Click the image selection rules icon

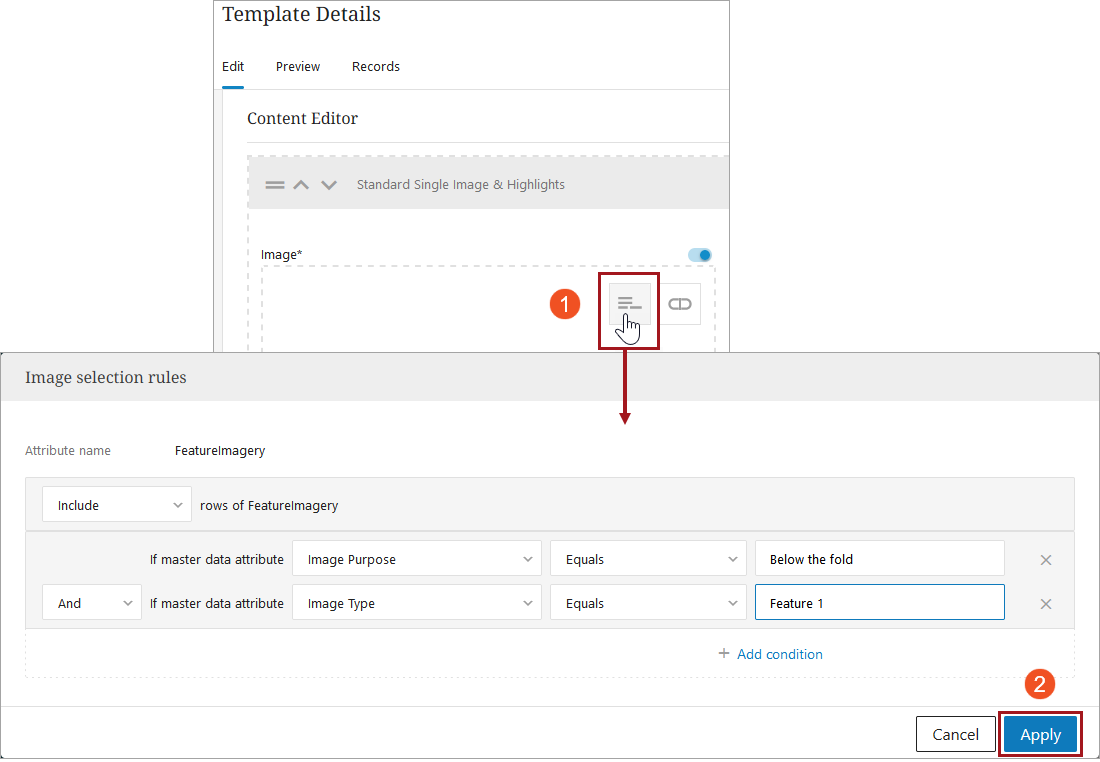(x=629, y=304)
